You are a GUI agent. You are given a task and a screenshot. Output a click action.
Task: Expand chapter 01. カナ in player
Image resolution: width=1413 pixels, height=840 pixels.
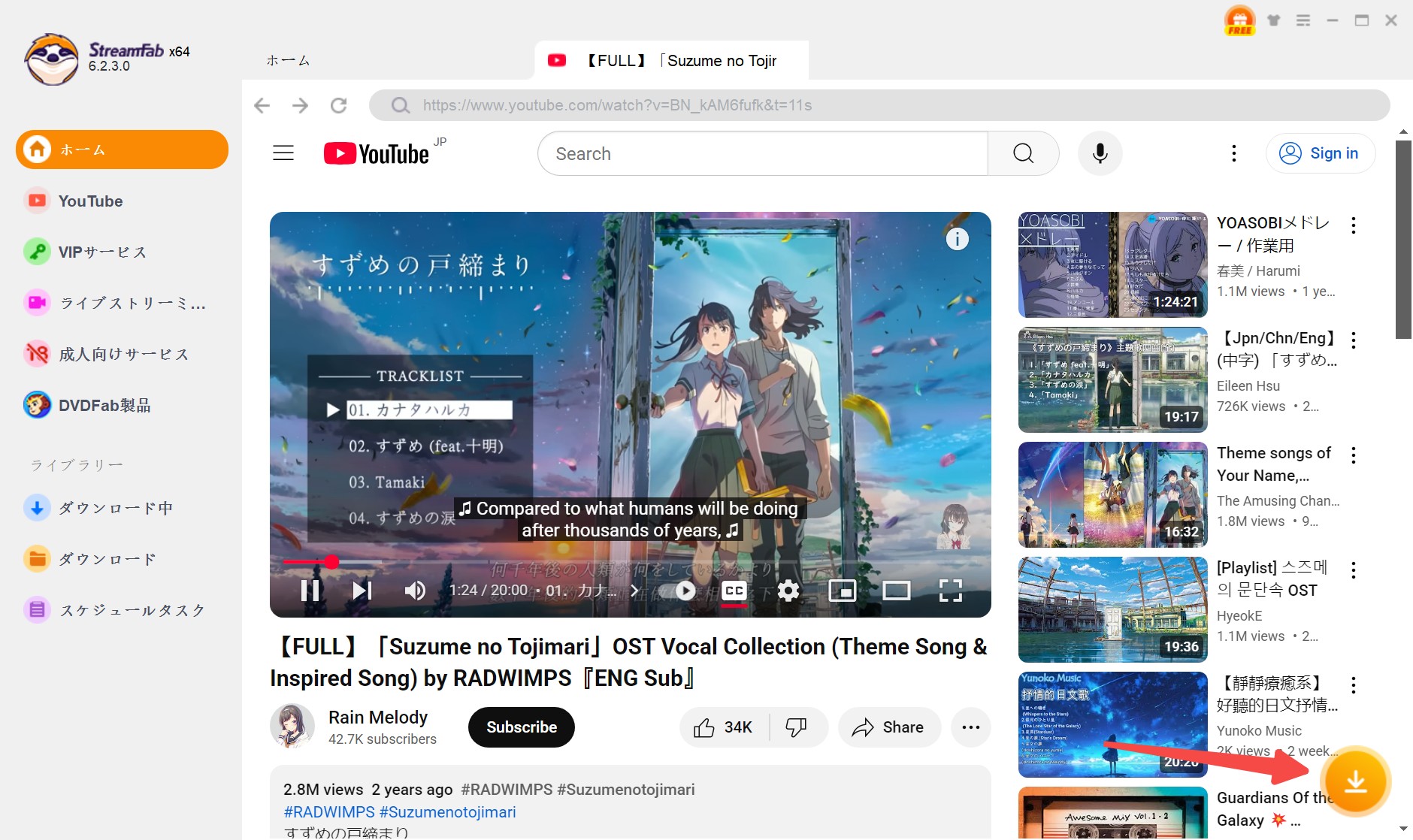click(x=592, y=591)
